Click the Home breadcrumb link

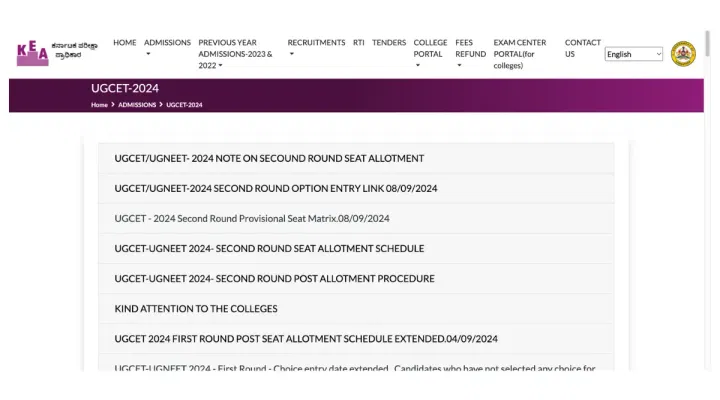(99, 105)
